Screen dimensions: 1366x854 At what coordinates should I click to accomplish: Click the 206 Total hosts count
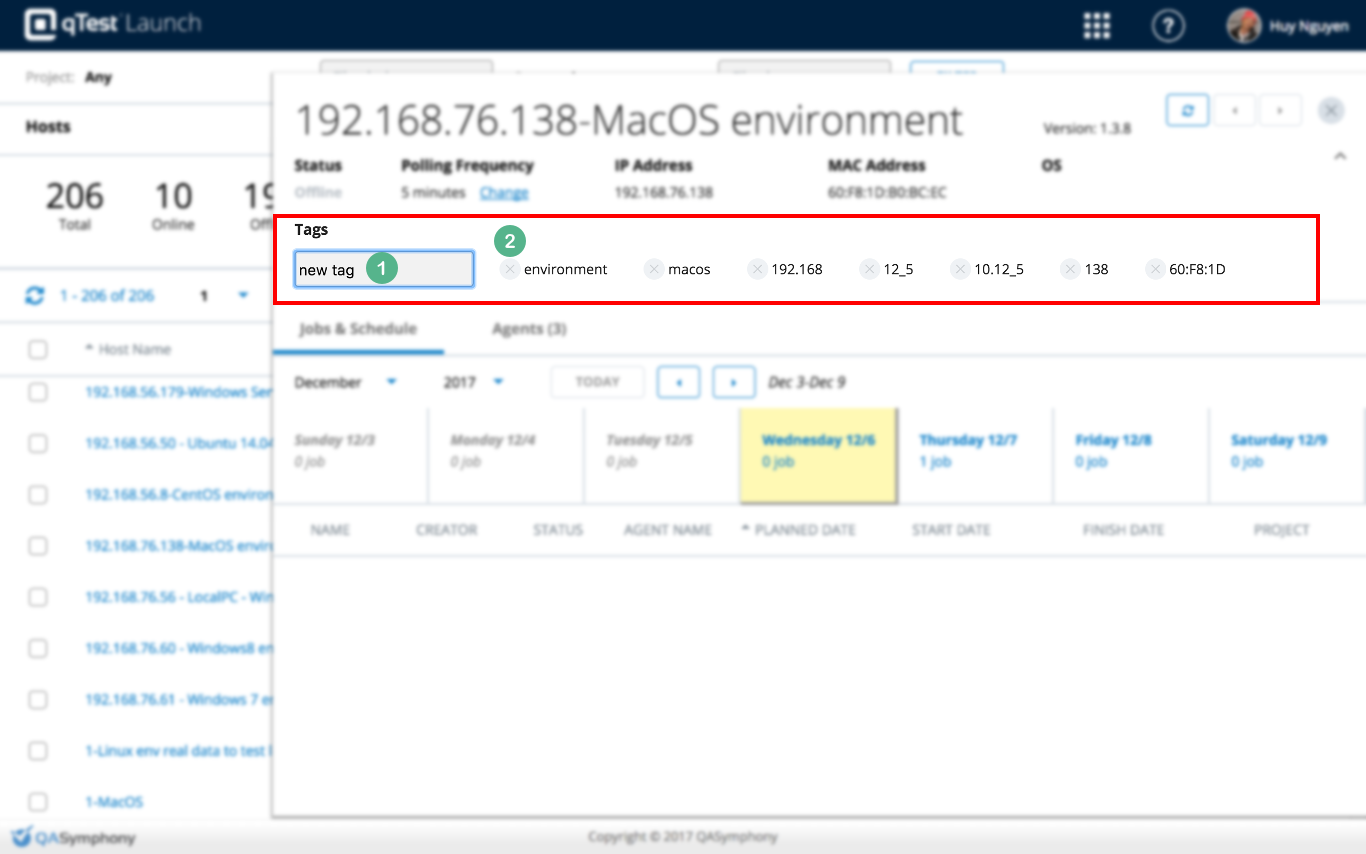(x=75, y=205)
